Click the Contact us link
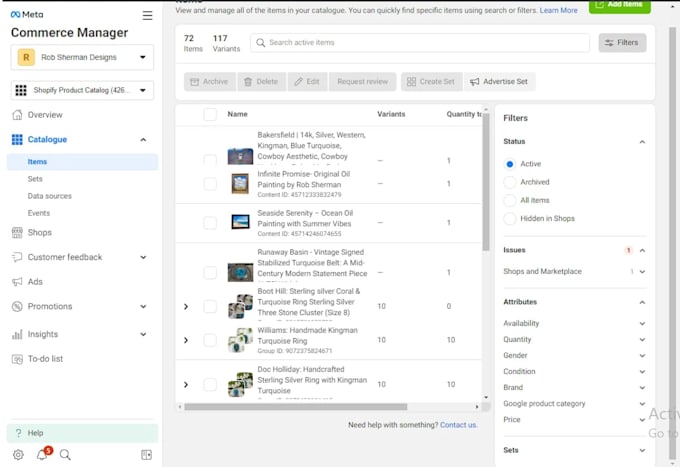Image resolution: width=680 pixels, height=467 pixels. (458, 425)
